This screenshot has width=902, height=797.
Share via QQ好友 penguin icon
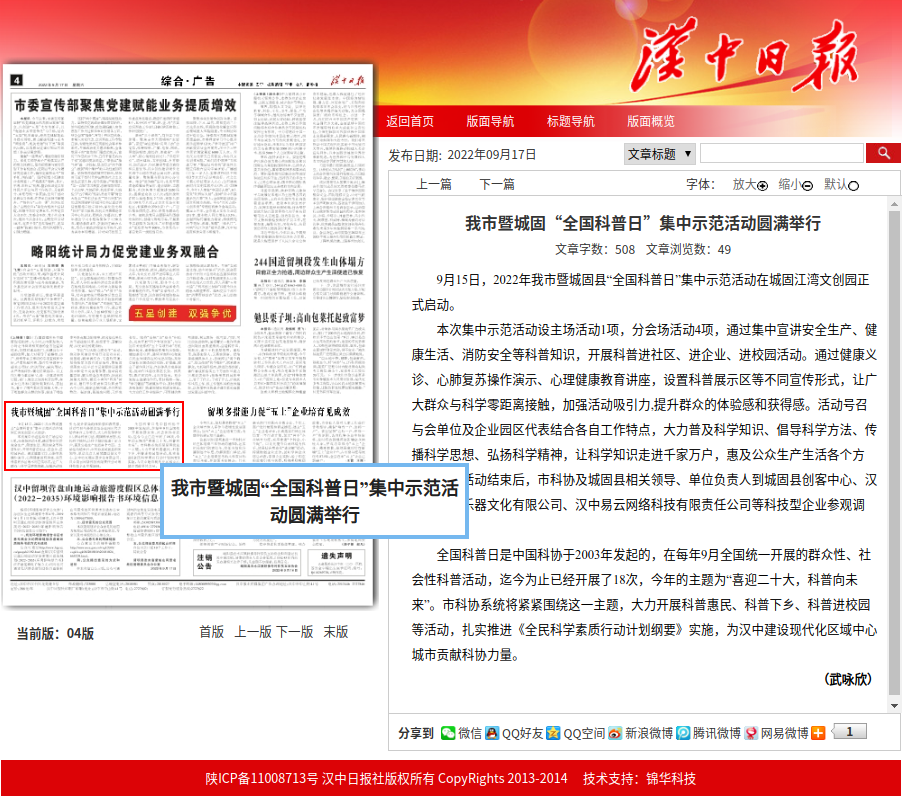[492, 733]
